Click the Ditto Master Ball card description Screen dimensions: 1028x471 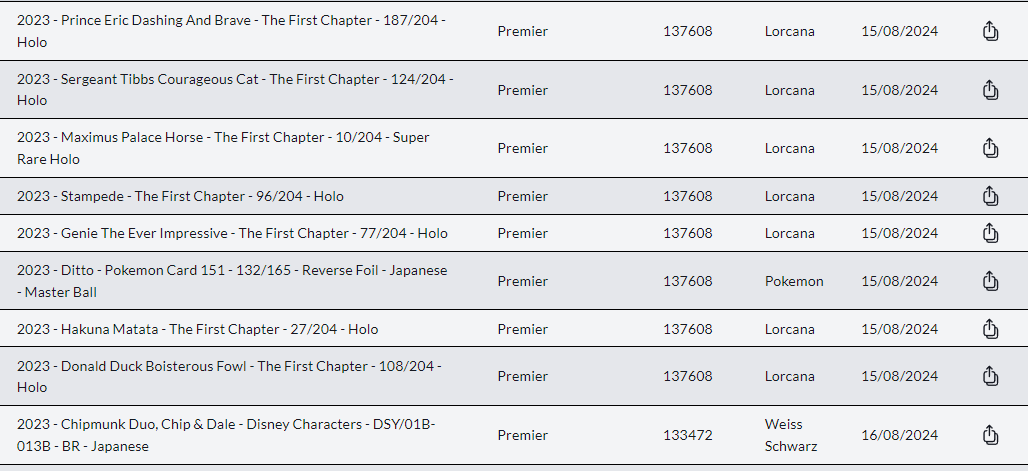click(232, 281)
